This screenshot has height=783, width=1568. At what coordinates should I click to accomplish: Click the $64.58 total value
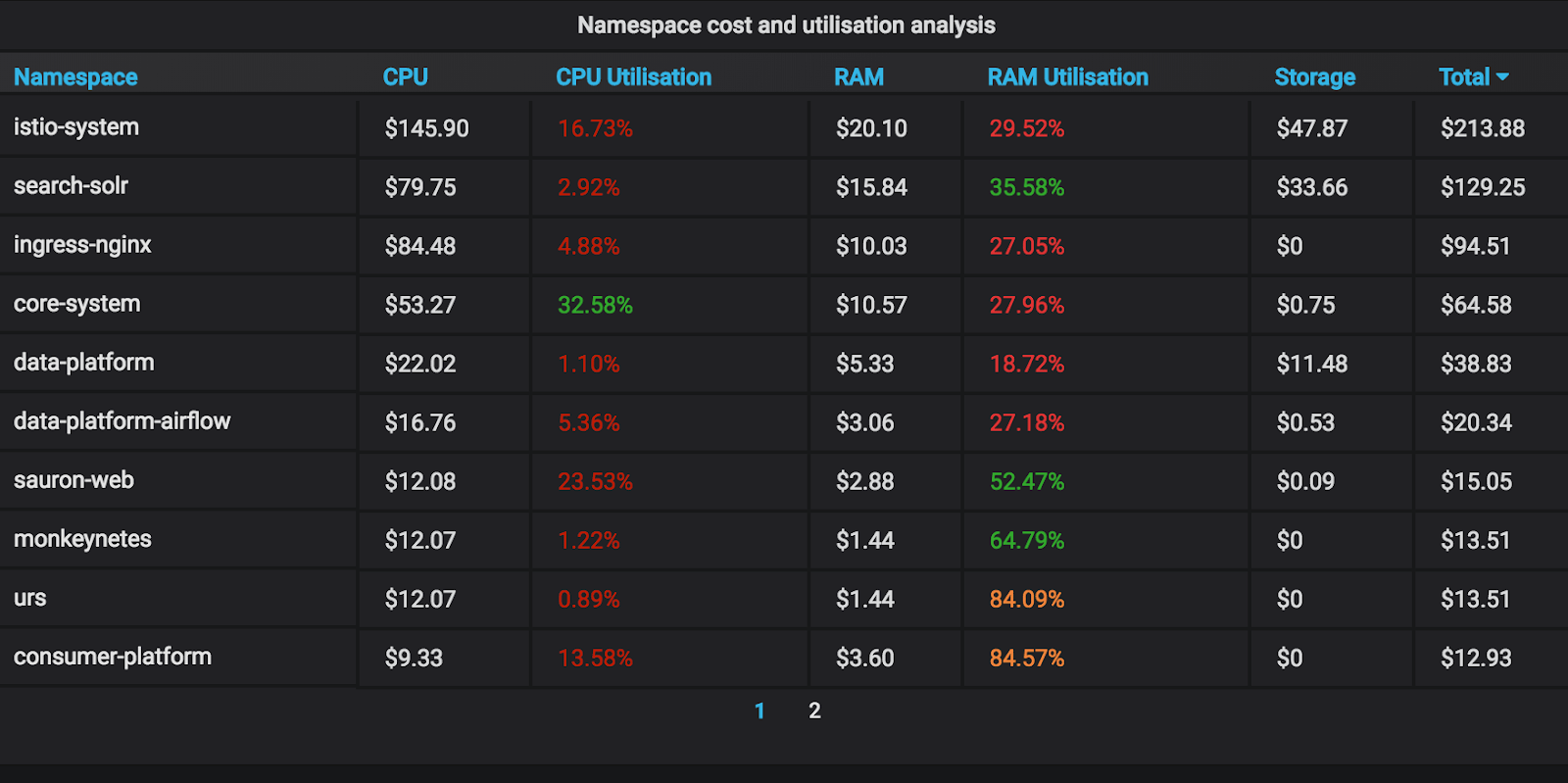[x=1477, y=305]
